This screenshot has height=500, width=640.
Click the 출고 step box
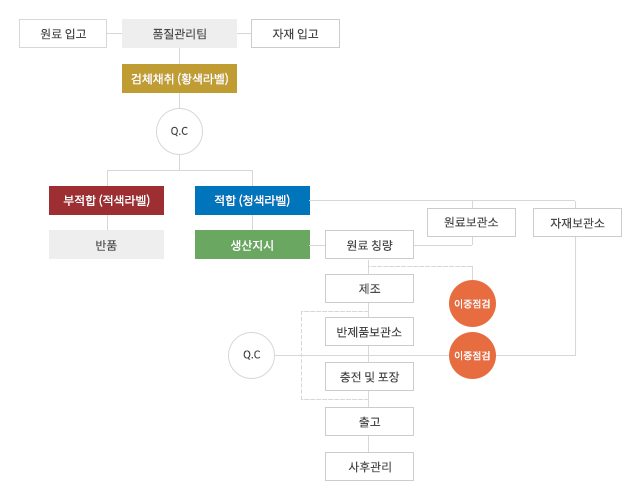pos(369,422)
